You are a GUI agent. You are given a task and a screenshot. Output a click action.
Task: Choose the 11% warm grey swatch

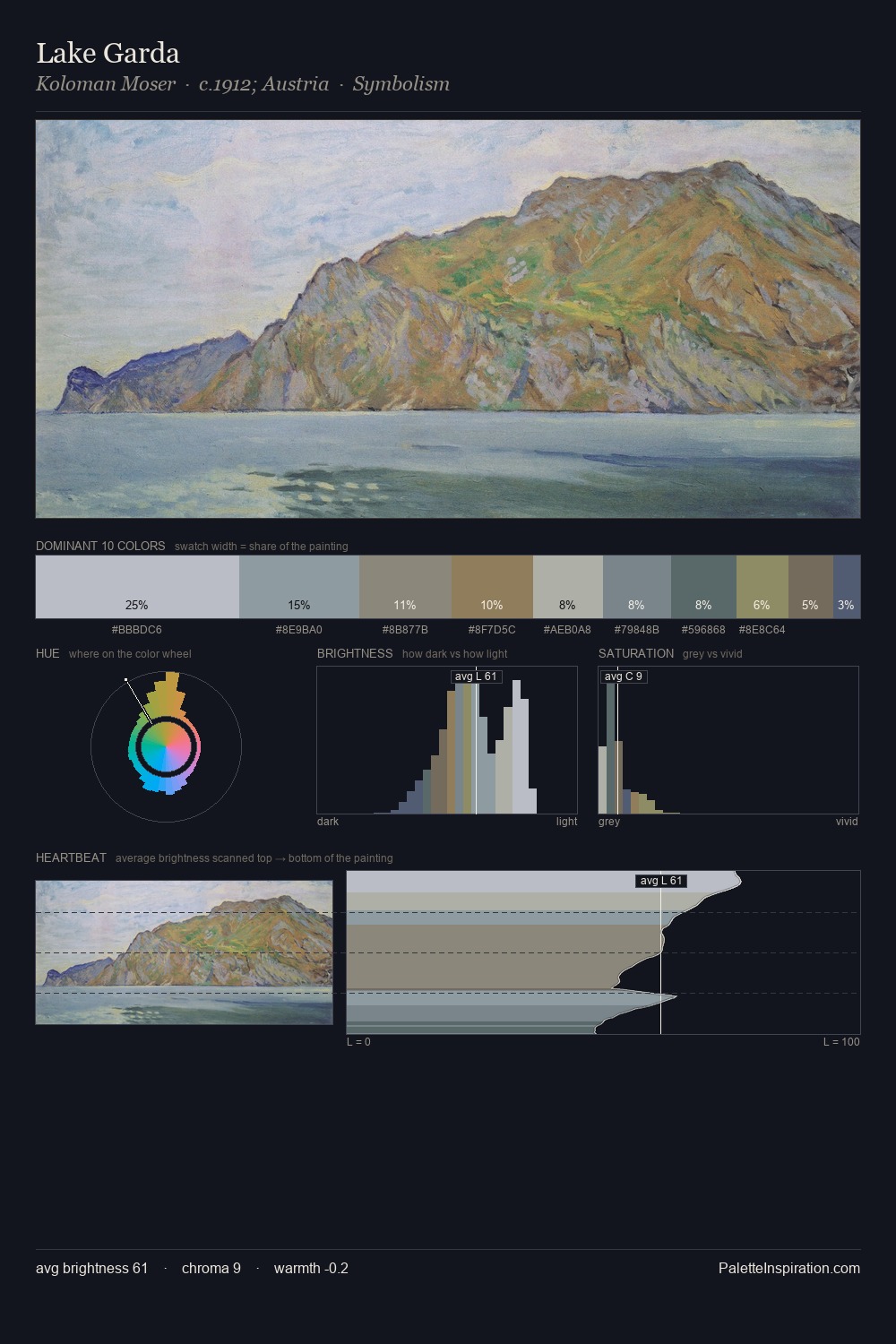pos(405,587)
